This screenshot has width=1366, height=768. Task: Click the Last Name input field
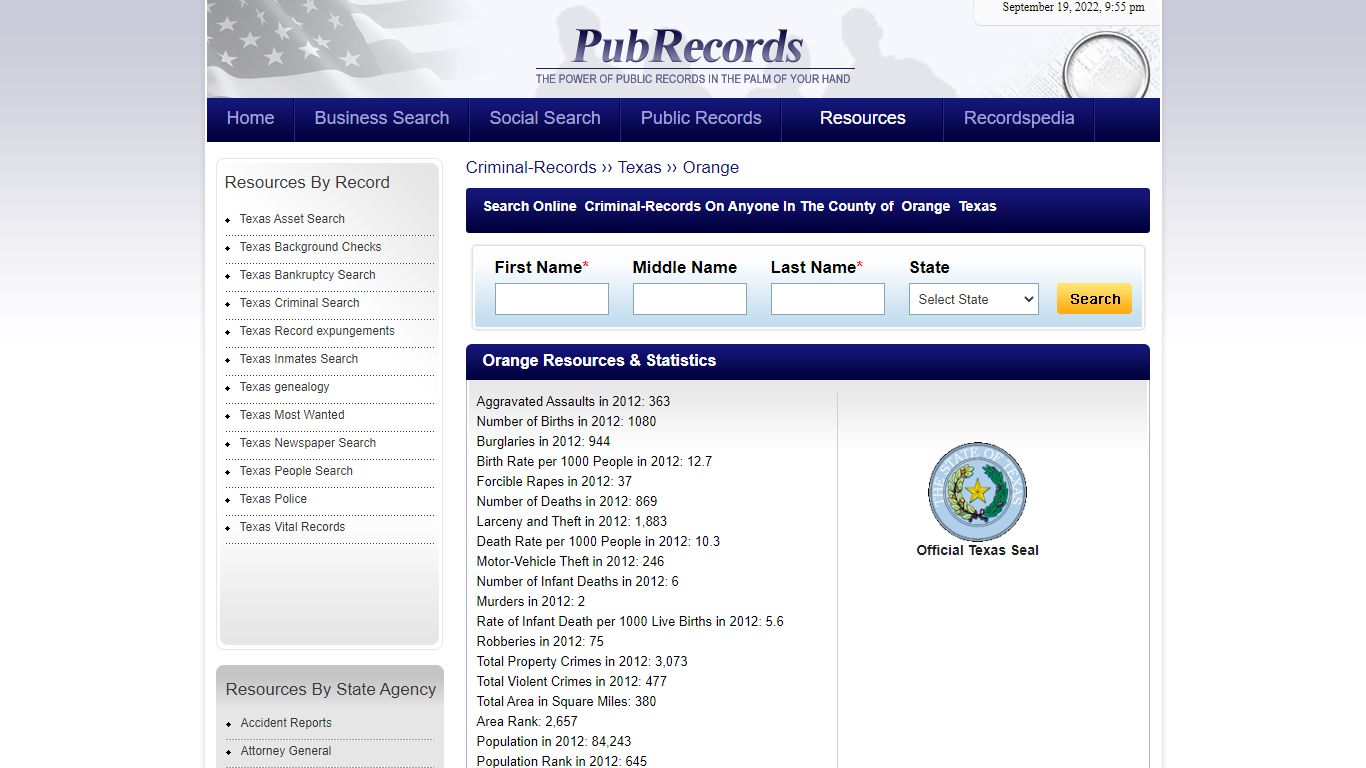828,299
